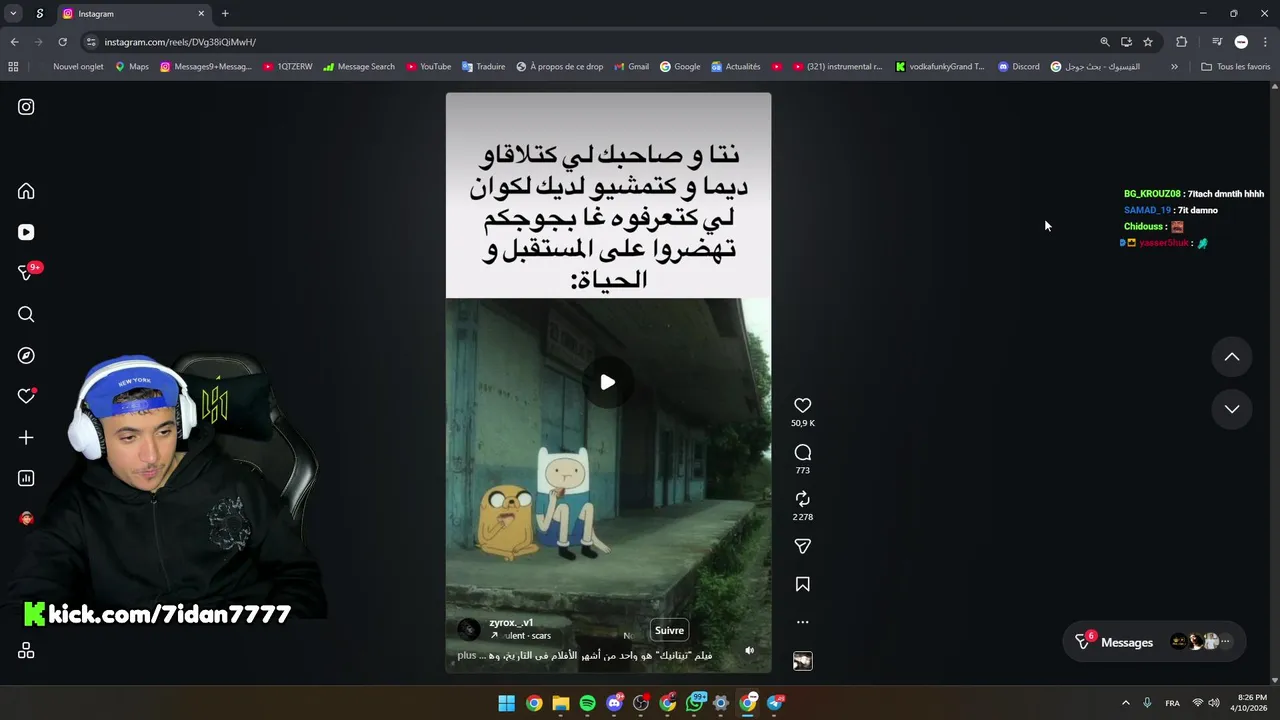Open the Chrome three-dot menu
This screenshot has width=1280, height=720.
[1266, 42]
